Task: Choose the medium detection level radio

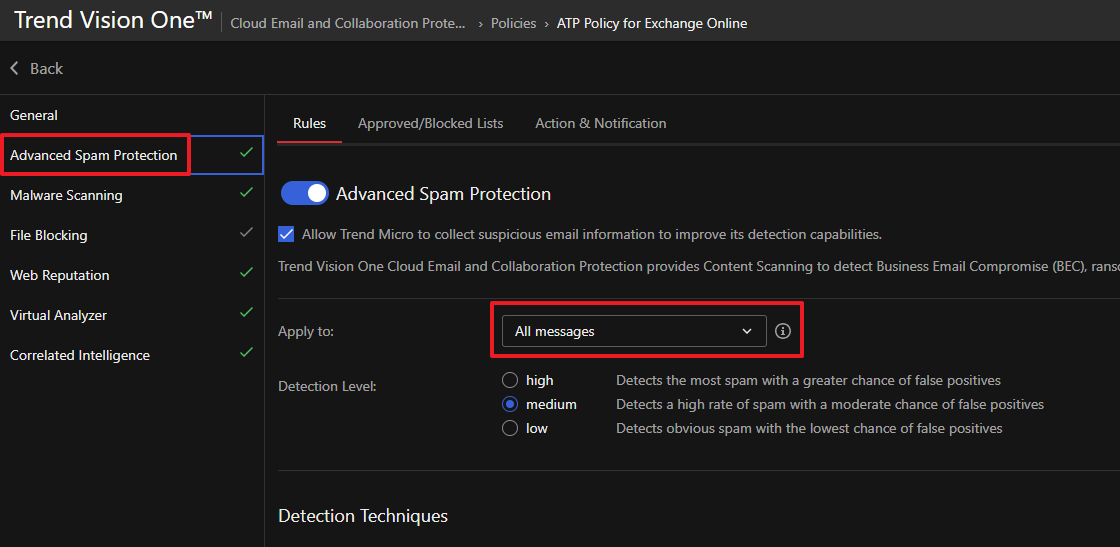Action: pyautogui.click(x=510, y=404)
